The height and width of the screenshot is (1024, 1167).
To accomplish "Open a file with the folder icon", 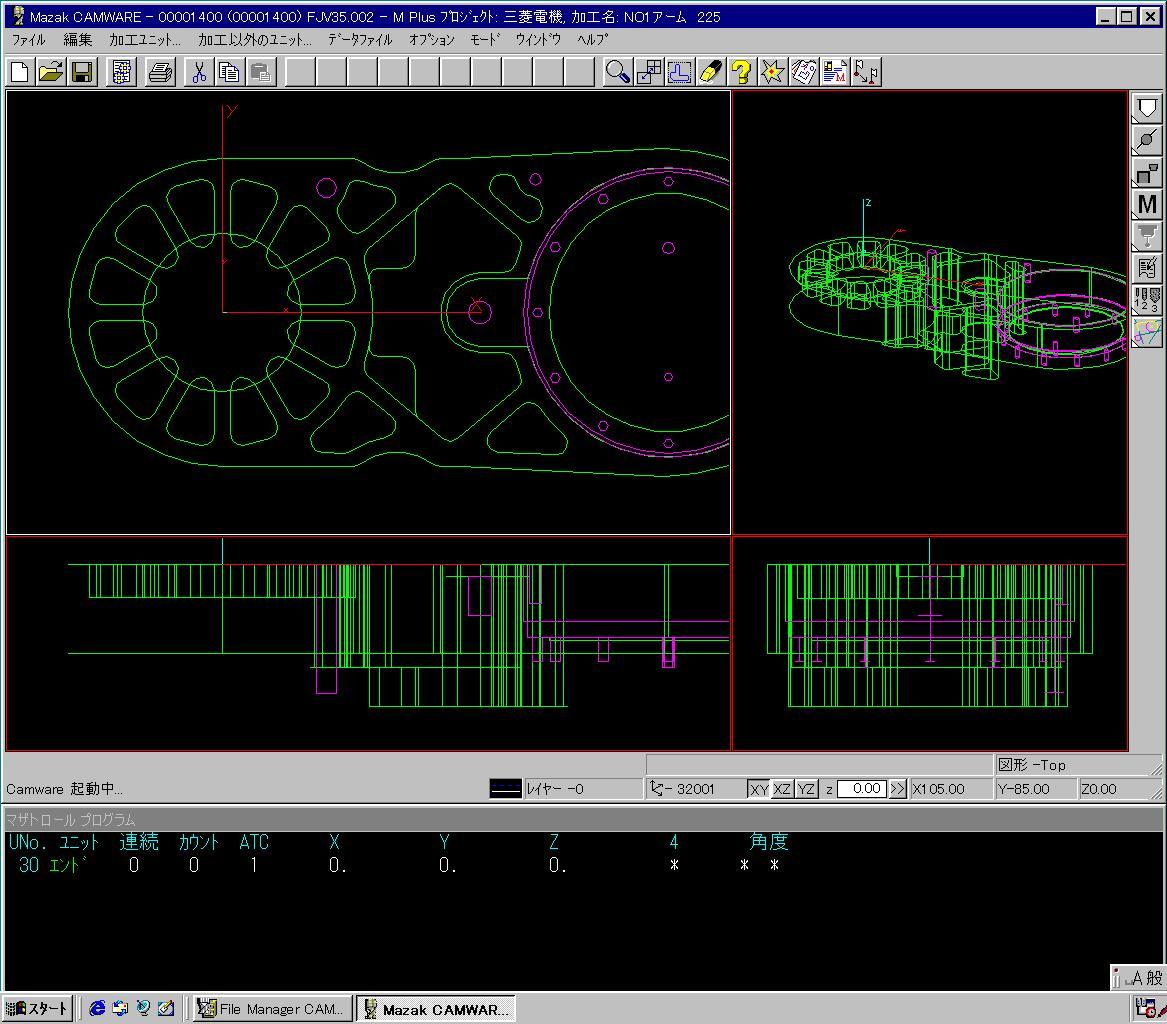I will click(x=51, y=72).
